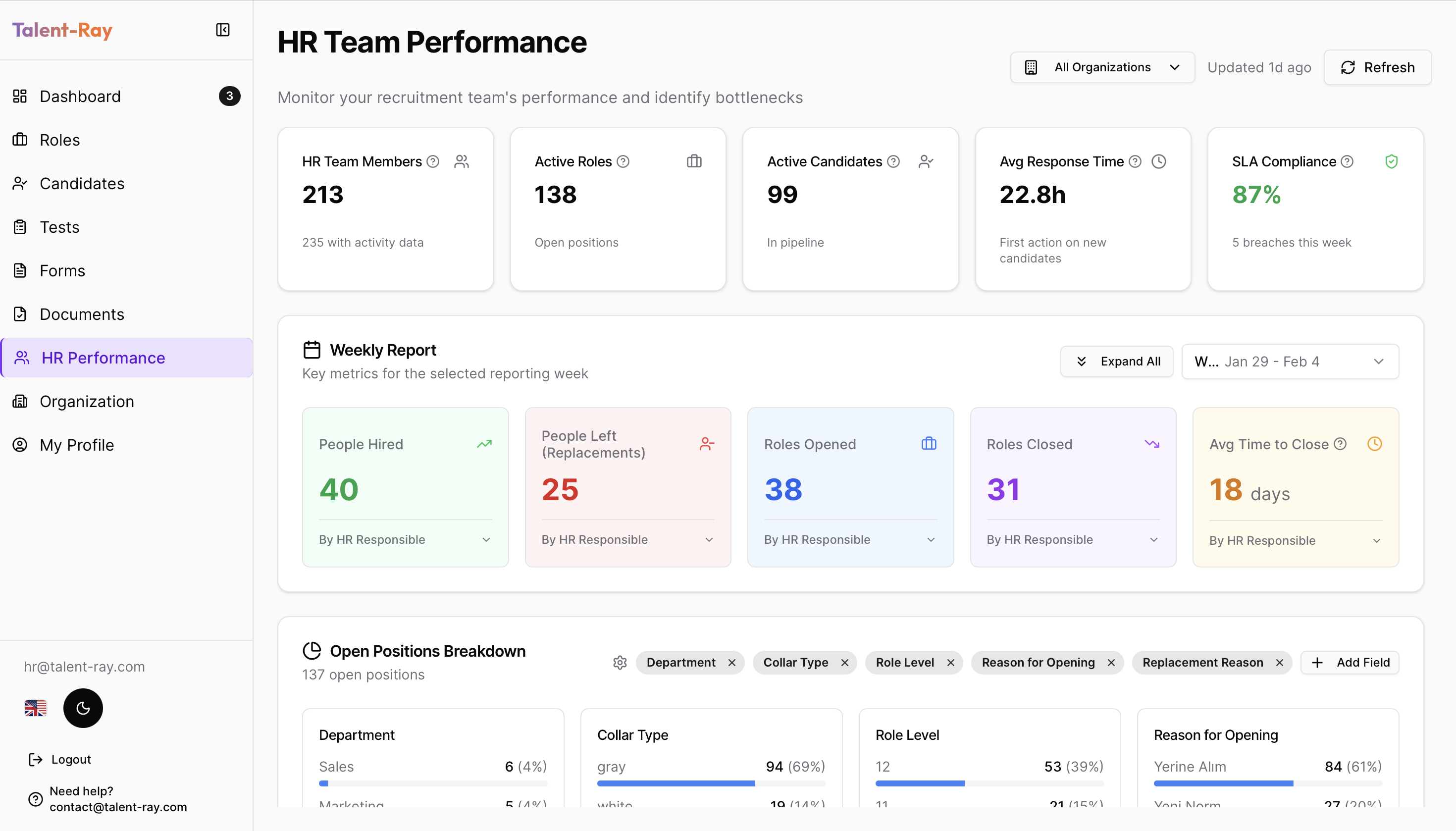This screenshot has height=831, width=1456.
Task: Click the SLA Compliance help question mark
Action: [x=1348, y=161]
